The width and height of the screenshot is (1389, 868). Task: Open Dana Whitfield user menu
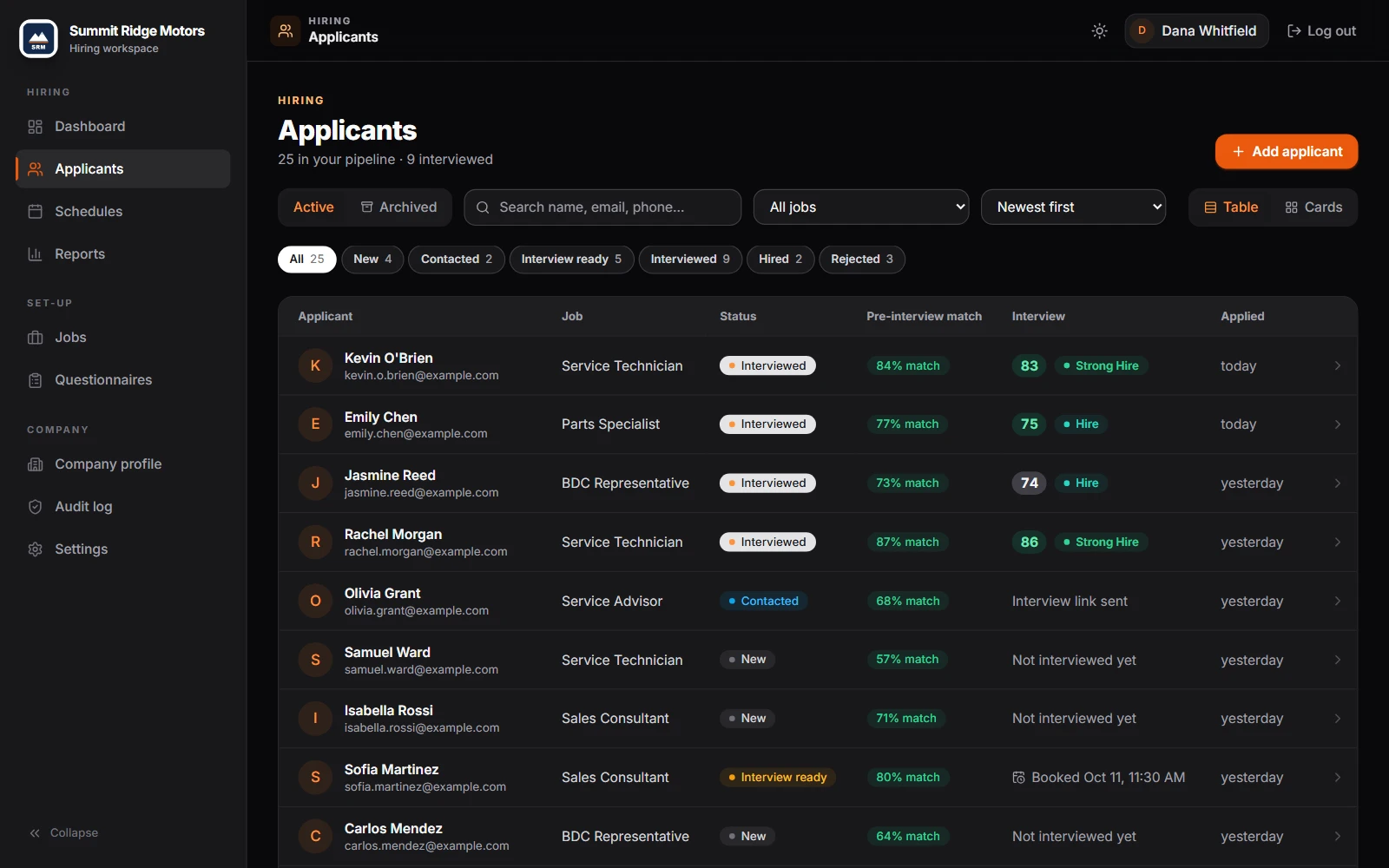point(1196,31)
